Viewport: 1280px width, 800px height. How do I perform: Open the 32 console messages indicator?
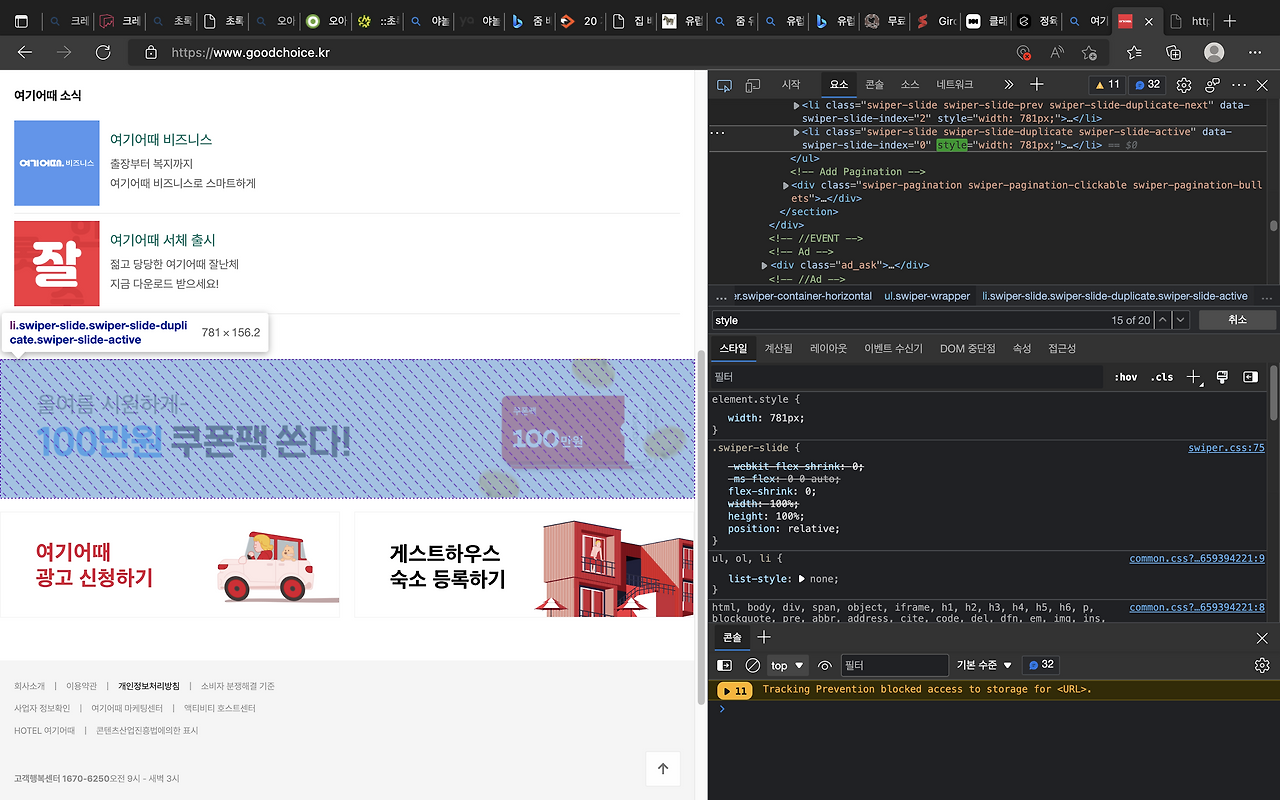coord(1147,84)
